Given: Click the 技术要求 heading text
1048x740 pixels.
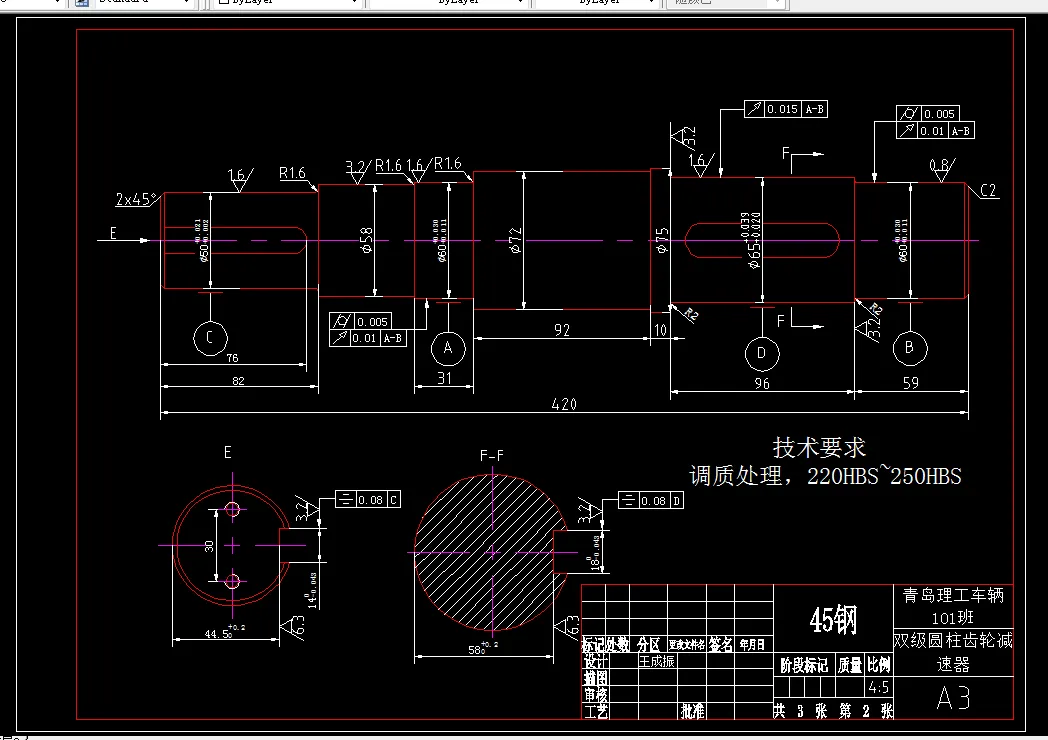Looking at the screenshot, I should pos(819,447).
